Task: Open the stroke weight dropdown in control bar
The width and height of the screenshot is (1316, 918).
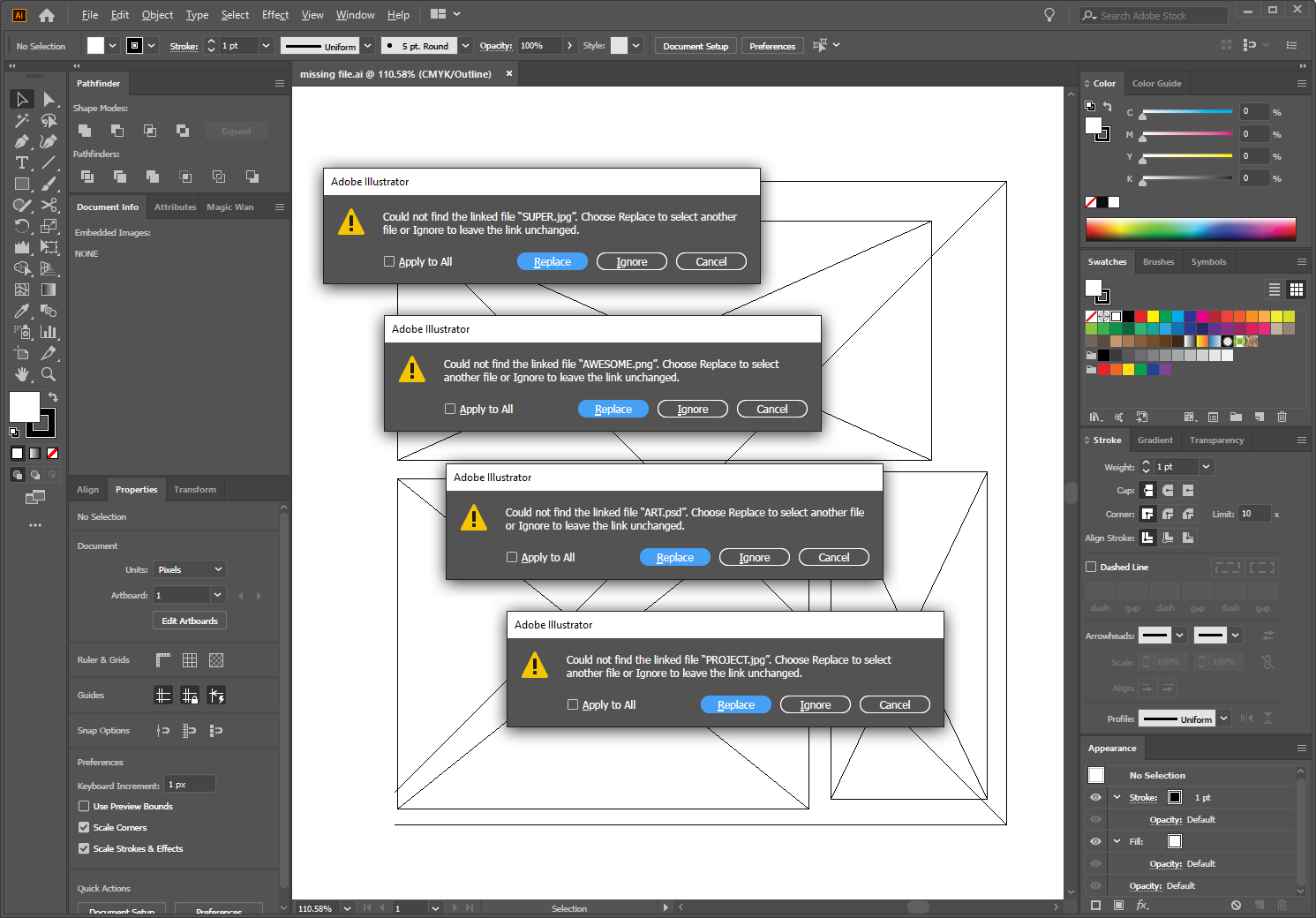Action: pyautogui.click(x=266, y=46)
